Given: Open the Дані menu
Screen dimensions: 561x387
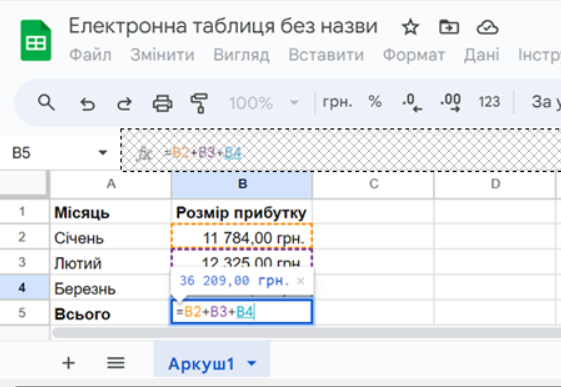Looking at the screenshot, I should (x=482, y=55).
